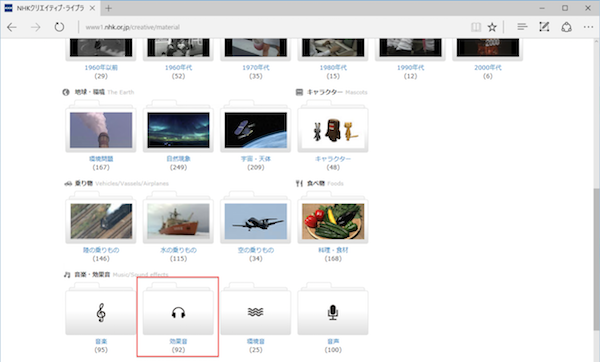Open reading view book icon
600x362 pixels.
tap(476, 27)
